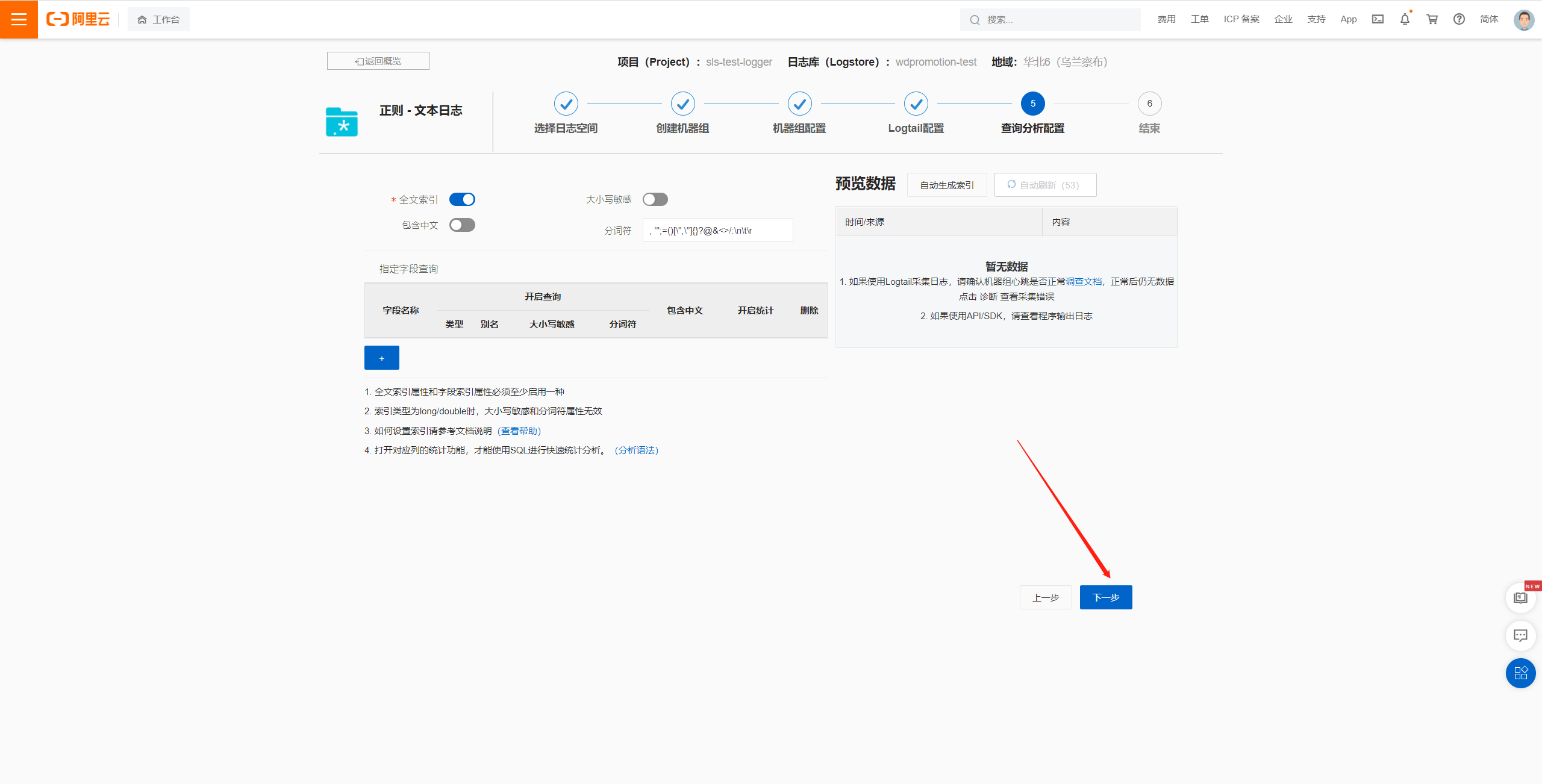Viewport: 1542px width, 784px height.
Task: Open the floating chat feedback icon
Action: coord(1520,635)
